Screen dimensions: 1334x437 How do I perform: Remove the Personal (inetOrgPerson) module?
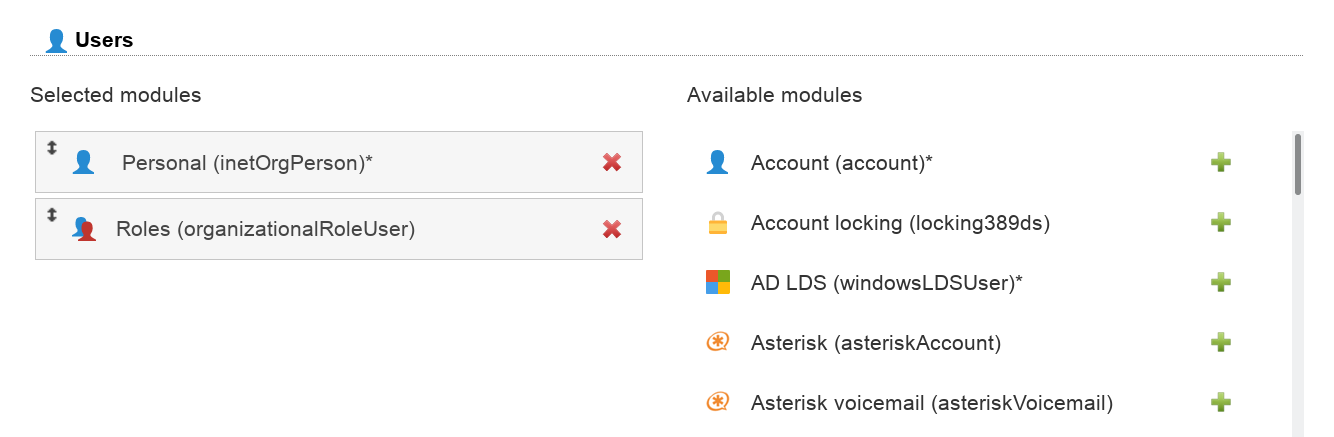[x=612, y=162]
